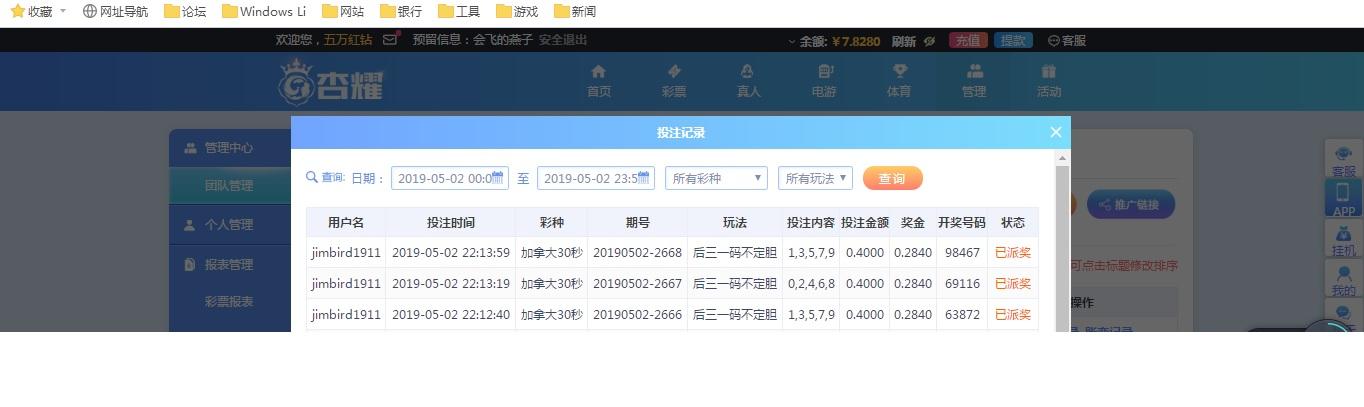Open the 工具 bookmark folder

[459, 11]
